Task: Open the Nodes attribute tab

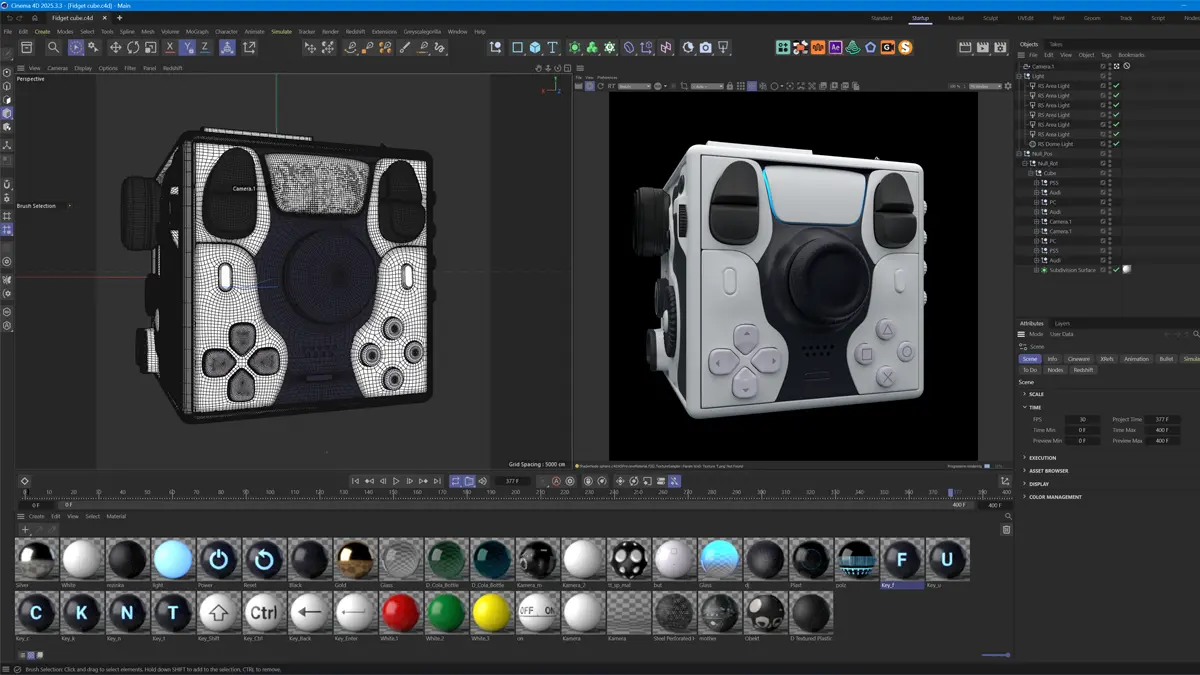Action: pos(1055,370)
